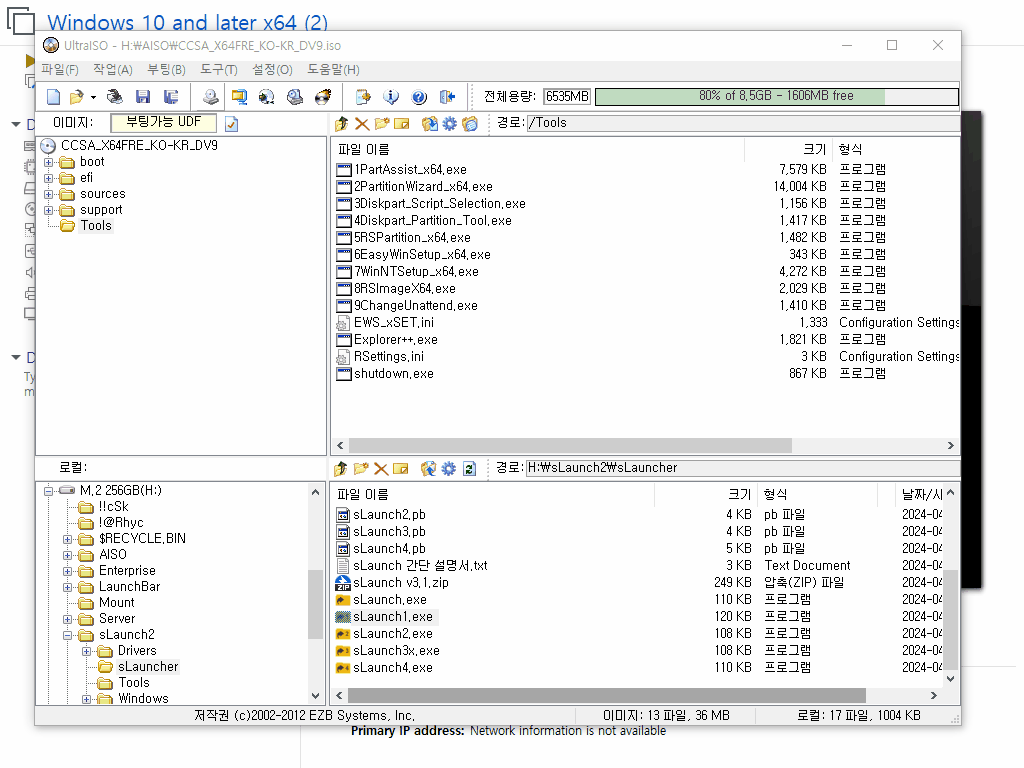
Task: Open the 부팅(B) menu
Action: 167,70
